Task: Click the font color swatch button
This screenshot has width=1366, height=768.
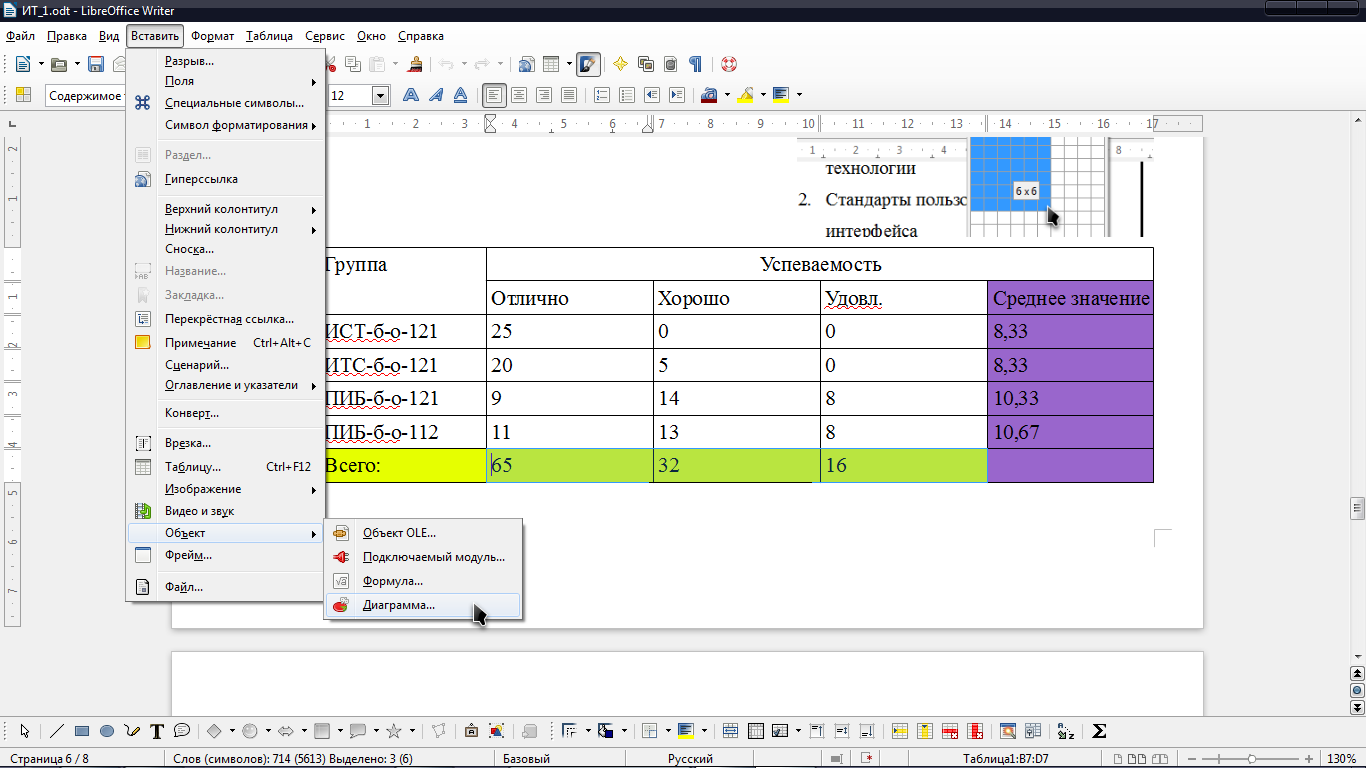Action: [709, 95]
